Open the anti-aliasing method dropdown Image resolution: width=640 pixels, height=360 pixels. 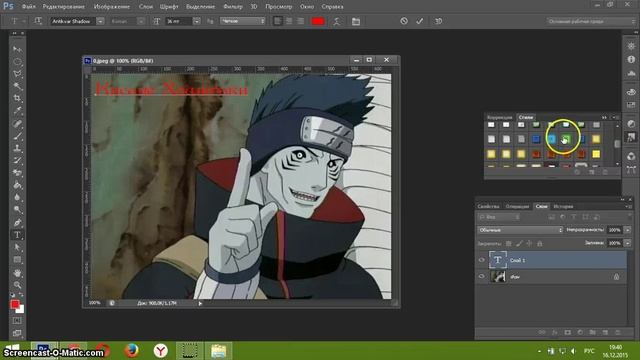coord(243,21)
